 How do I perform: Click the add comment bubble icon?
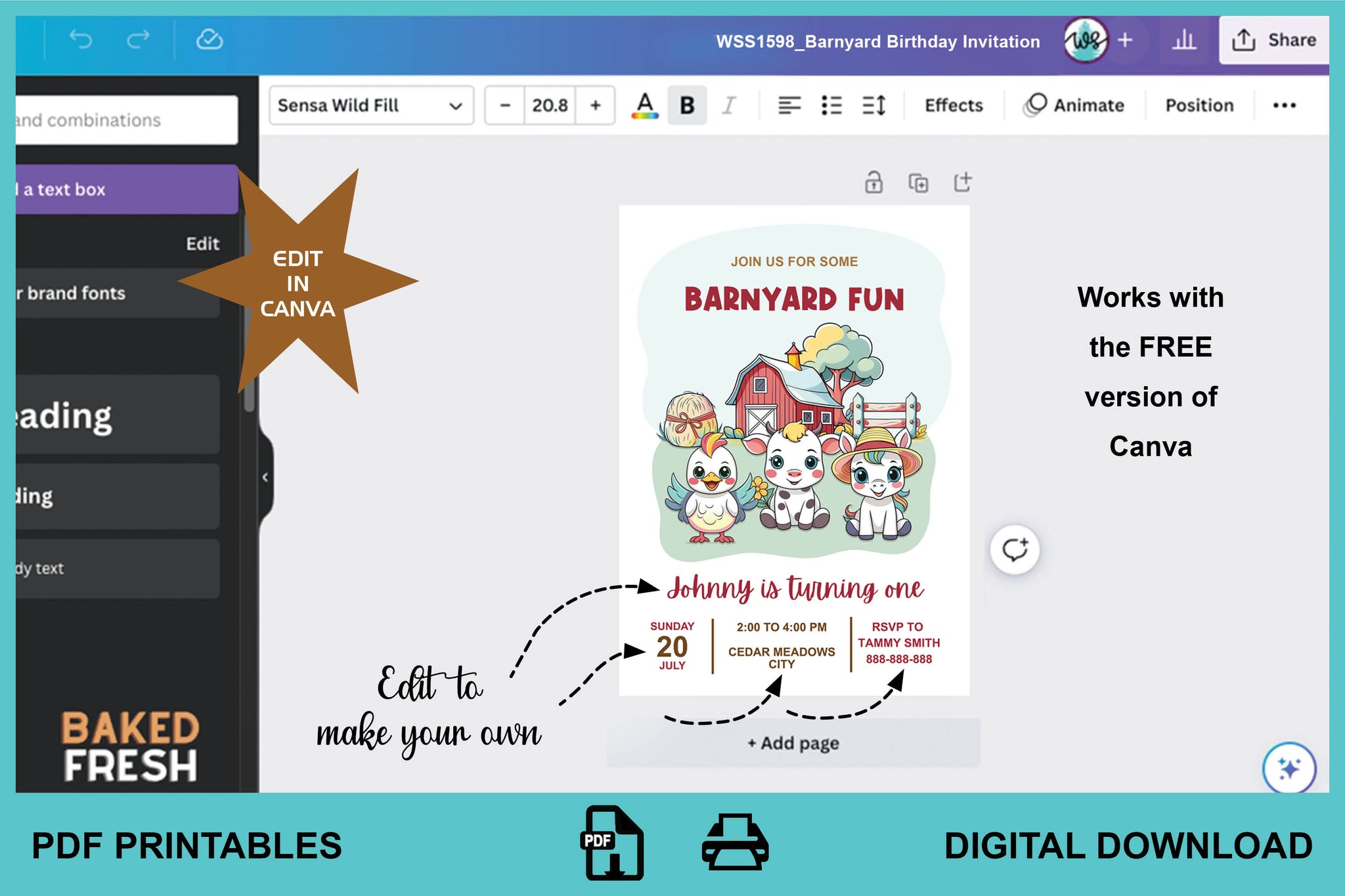point(1015,549)
